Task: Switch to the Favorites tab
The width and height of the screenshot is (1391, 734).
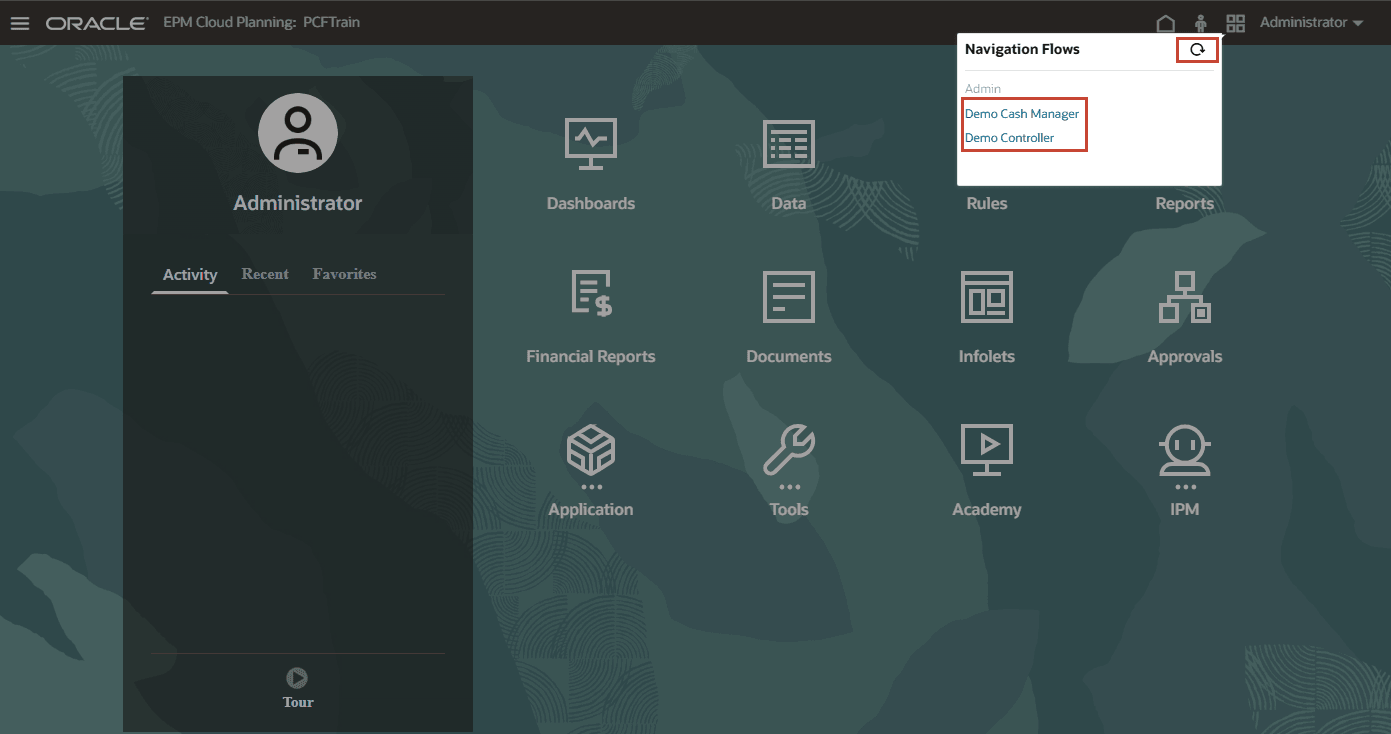Action: coord(344,273)
